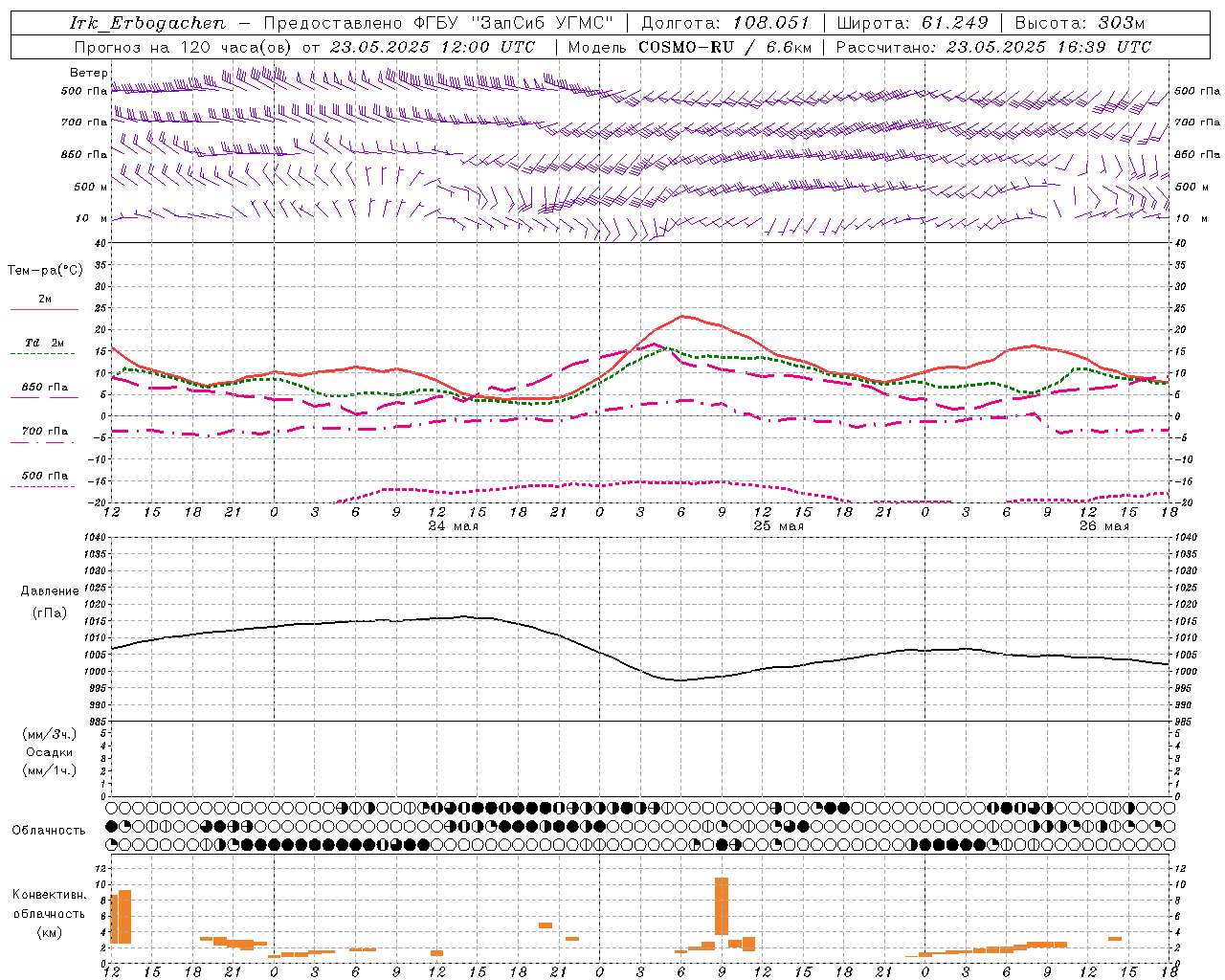Click 'Рассчитано: 23.05.2025 16:39 UTC' text
Screen dimensions: 1225x980
tap(993, 47)
